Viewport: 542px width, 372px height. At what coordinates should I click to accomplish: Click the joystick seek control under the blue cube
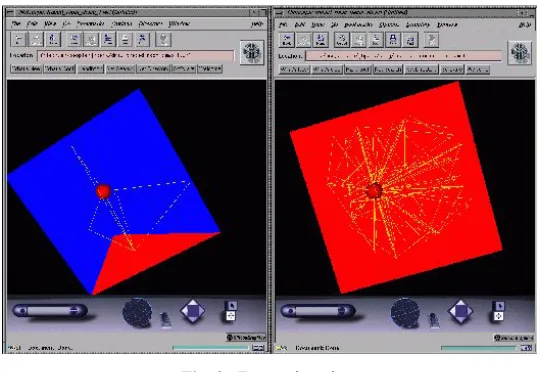pyautogui.click(x=166, y=319)
